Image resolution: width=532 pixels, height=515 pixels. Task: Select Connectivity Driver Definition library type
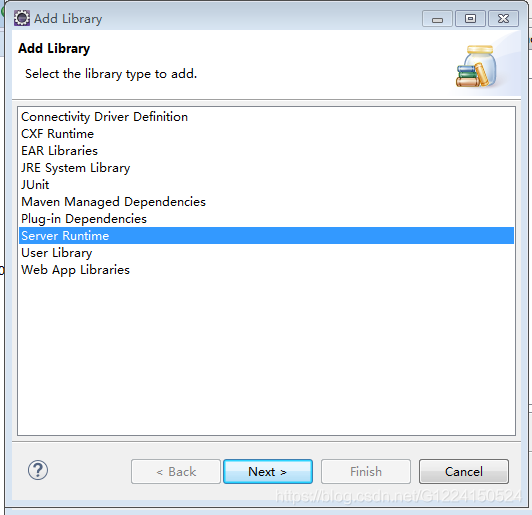pyautogui.click(x=266, y=117)
